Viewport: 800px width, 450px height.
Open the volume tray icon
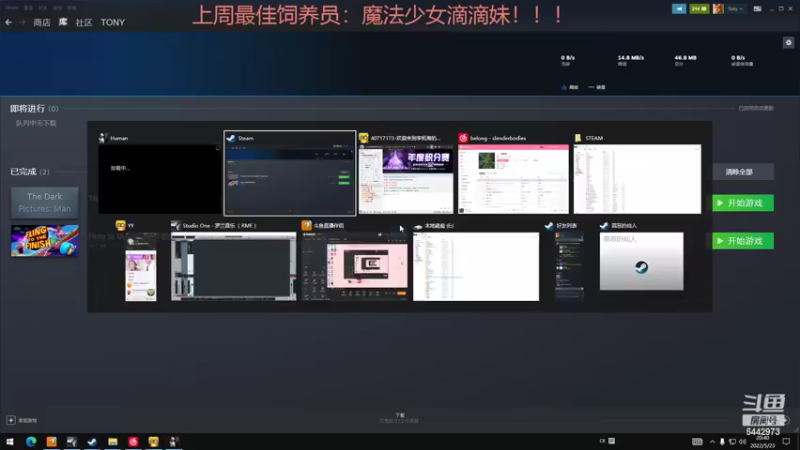743,442
